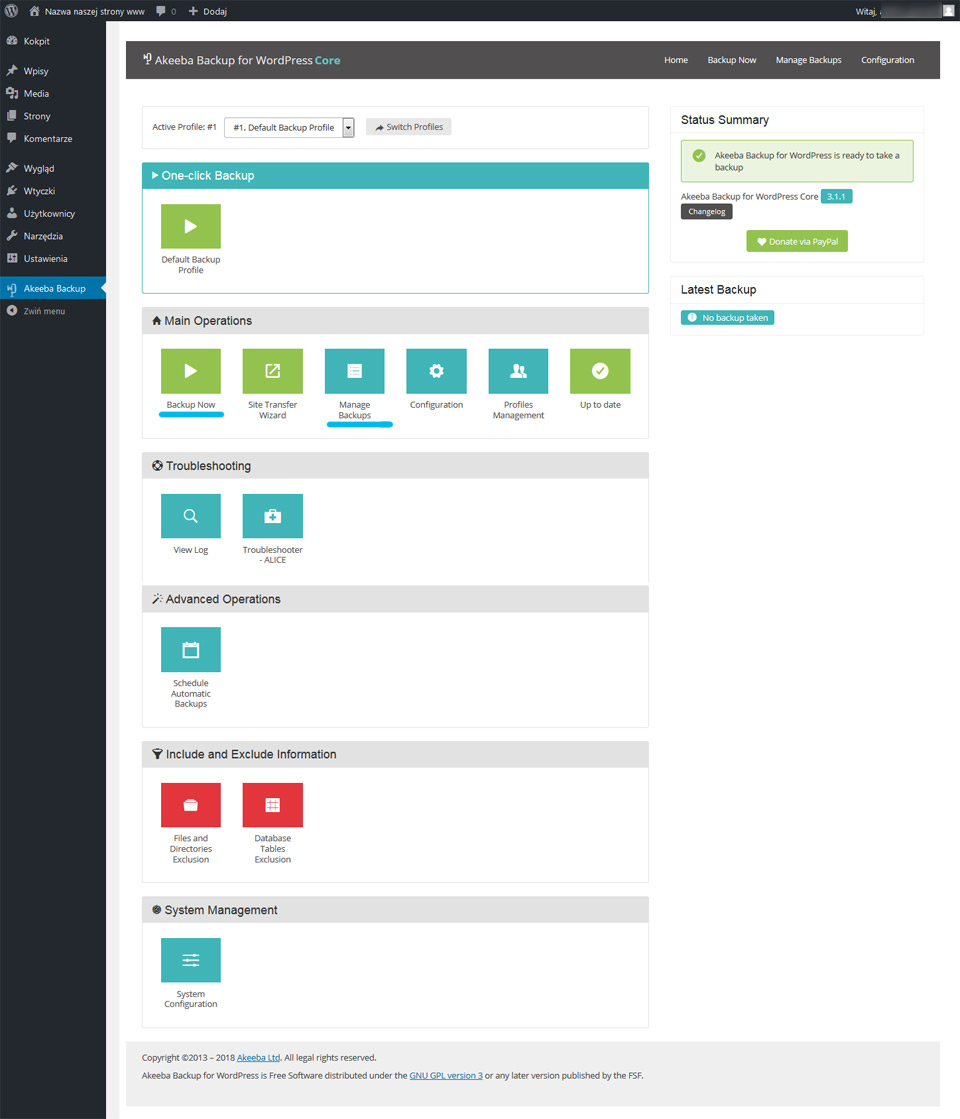Open the Akeeba Ltd link
The image size is (960, 1119).
(258, 1058)
